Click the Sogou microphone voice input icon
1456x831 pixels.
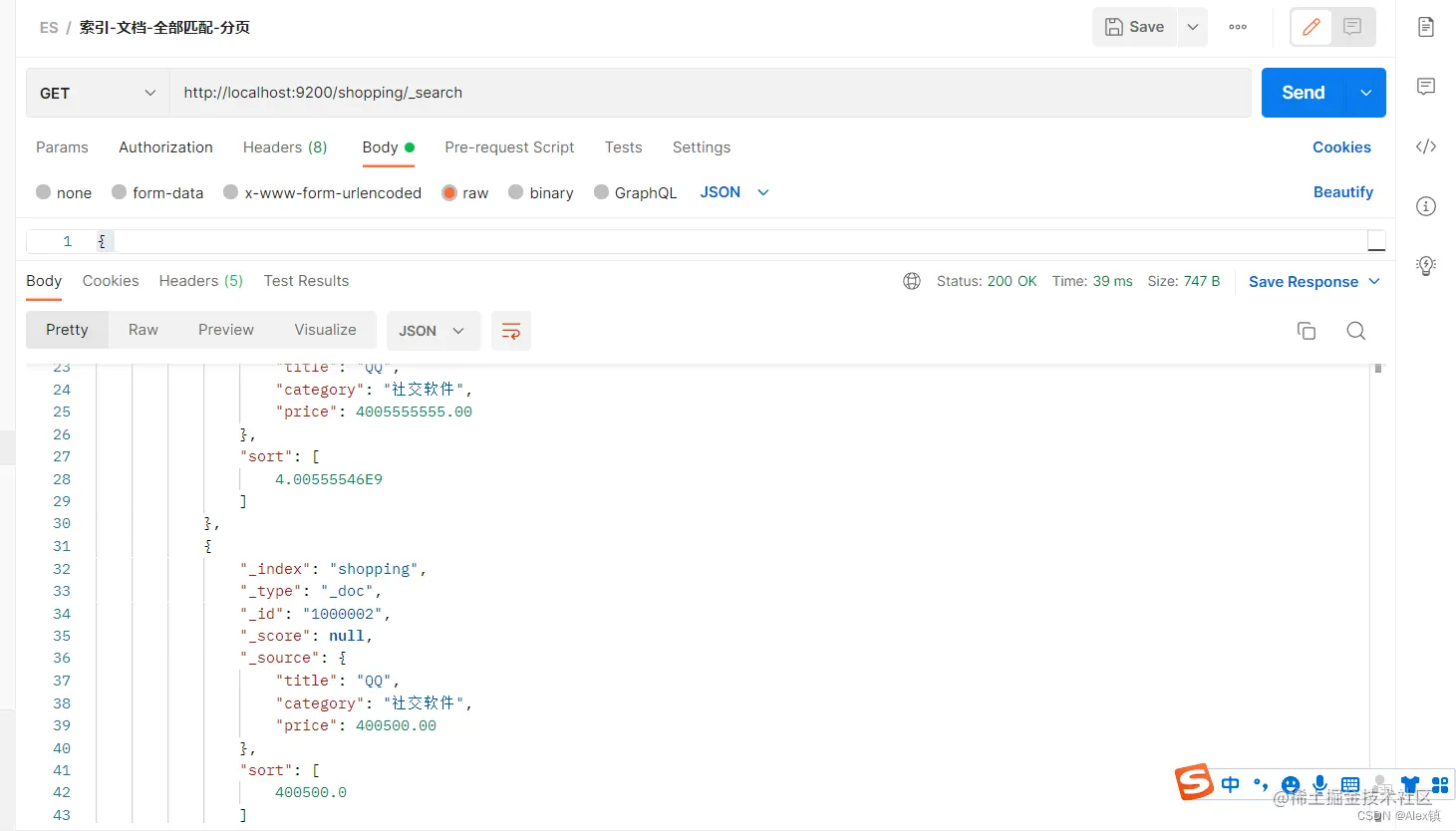tap(1320, 784)
